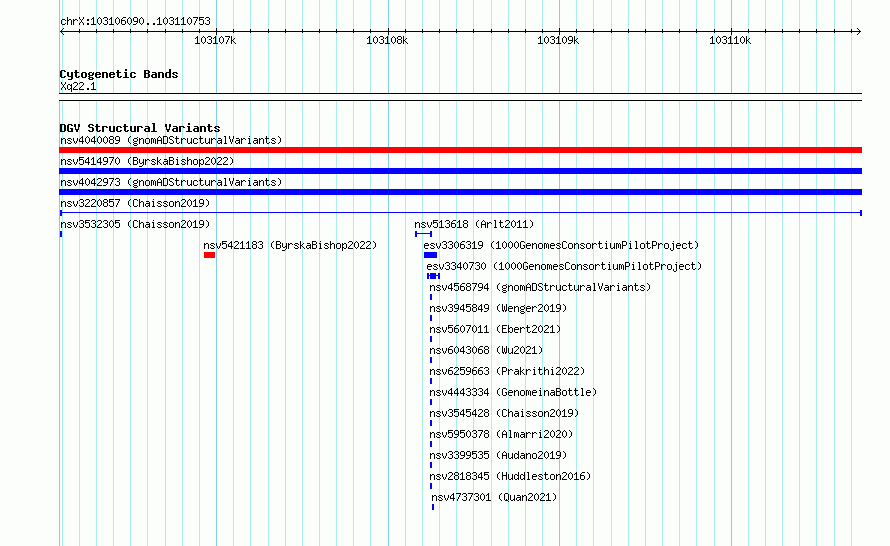Select the Xq22.1 band label
The image size is (890, 546).
point(78,86)
